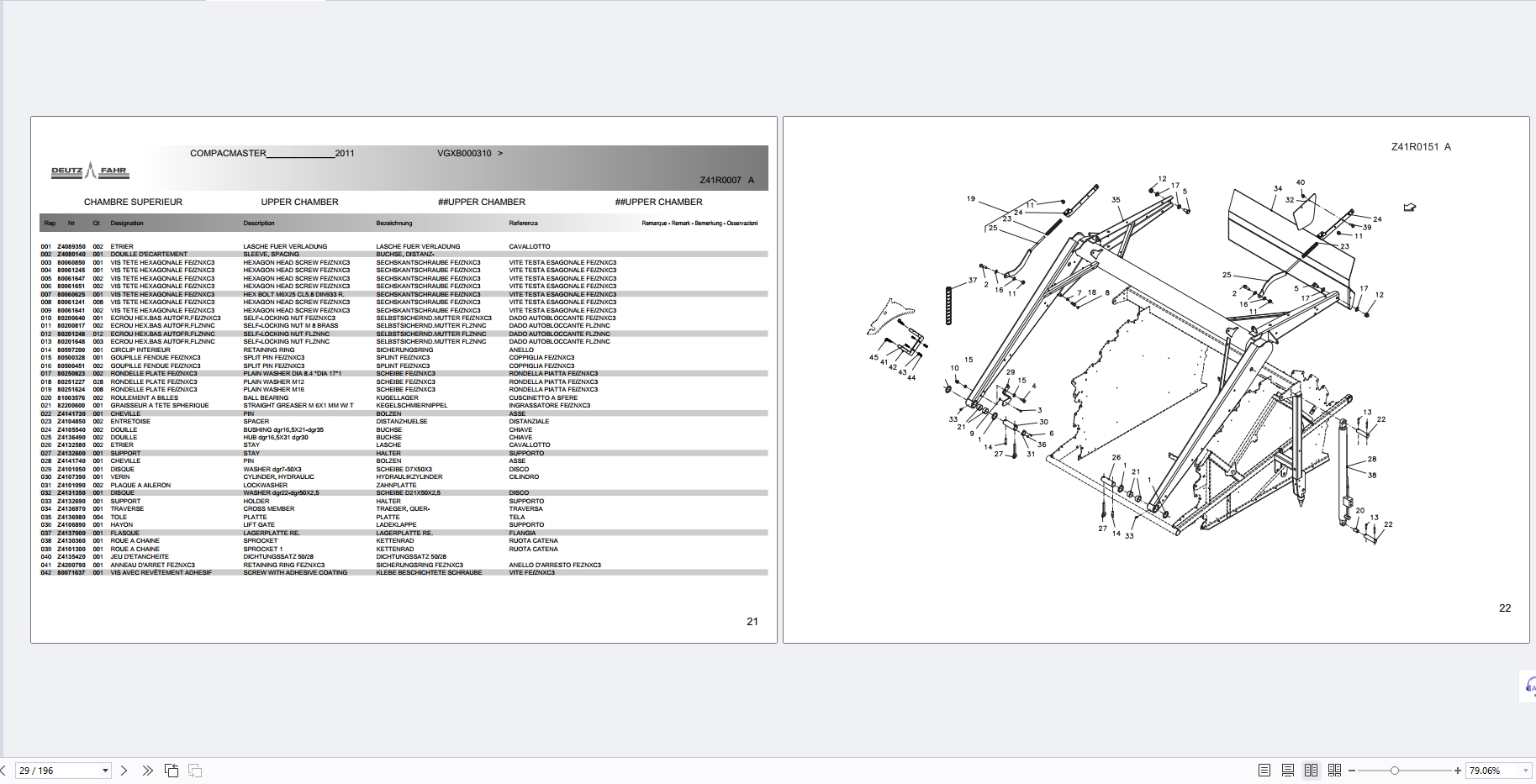Viewport: 1536px width, 784px height.
Task: Click the JEU D'ETANCHEITE designation
Action: tap(140, 557)
